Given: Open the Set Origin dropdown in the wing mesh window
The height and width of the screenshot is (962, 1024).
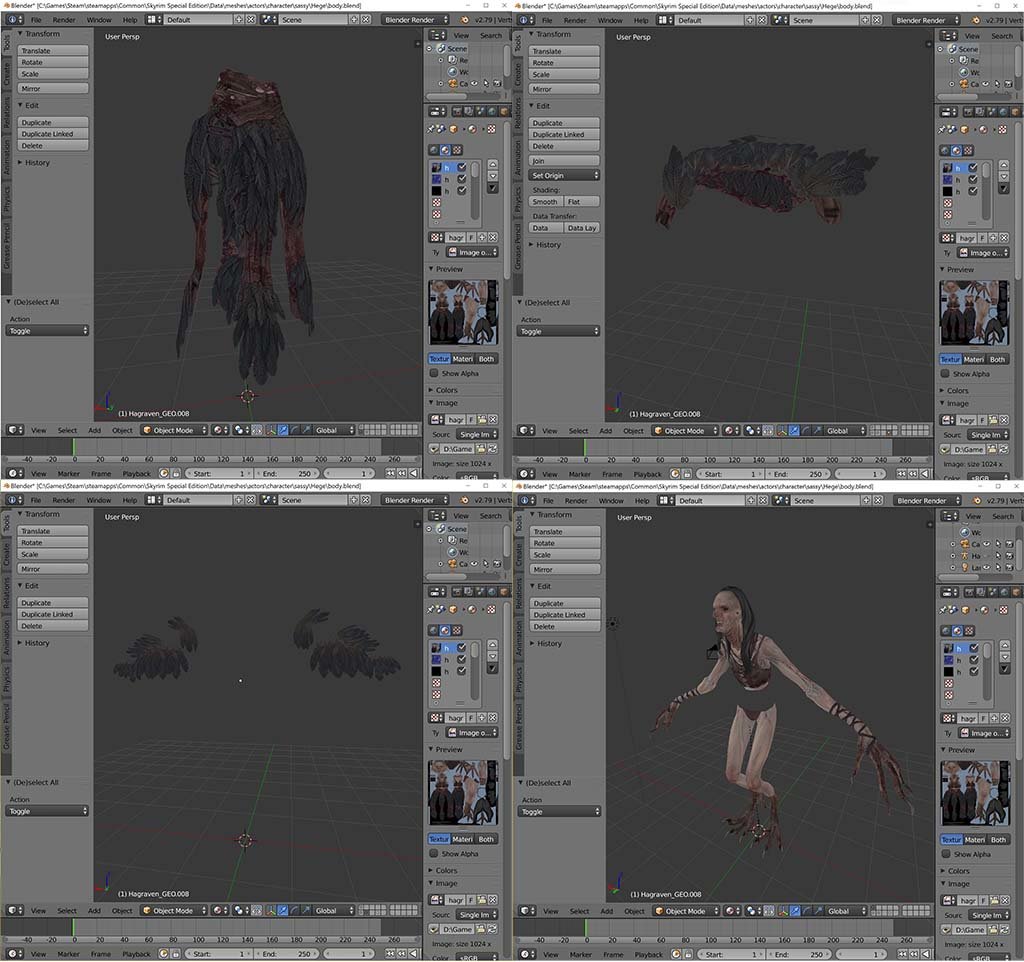Looking at the screenshot, I should (x=564, y=175).
